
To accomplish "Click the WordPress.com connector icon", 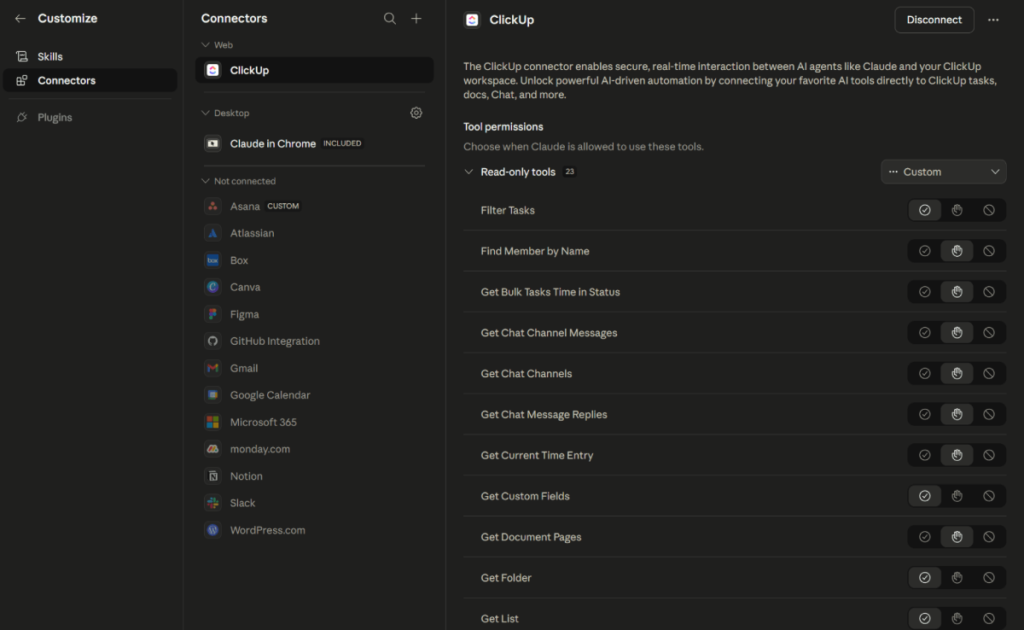I will coord(213,530).
